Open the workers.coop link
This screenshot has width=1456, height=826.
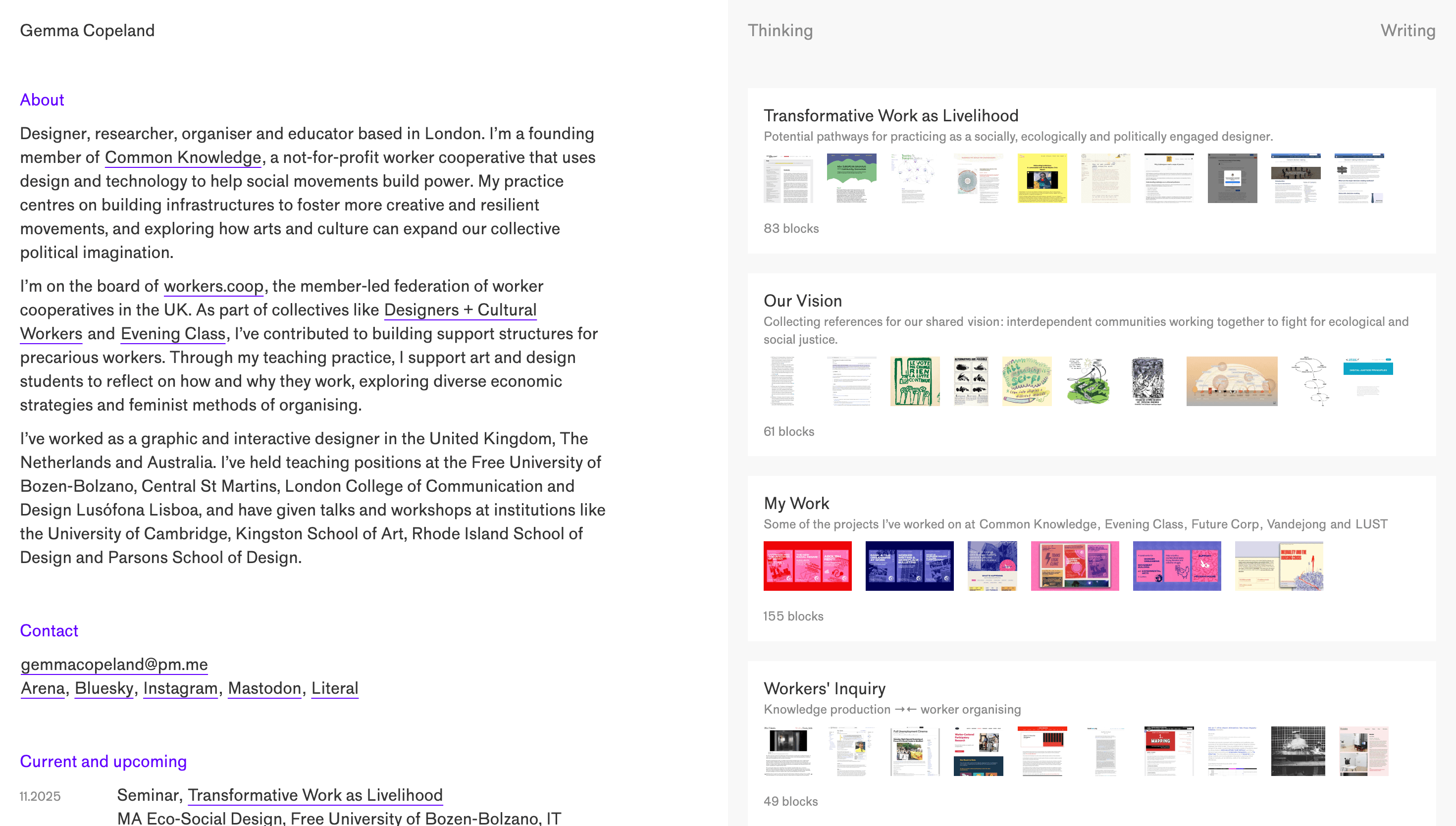coord(213,286)
